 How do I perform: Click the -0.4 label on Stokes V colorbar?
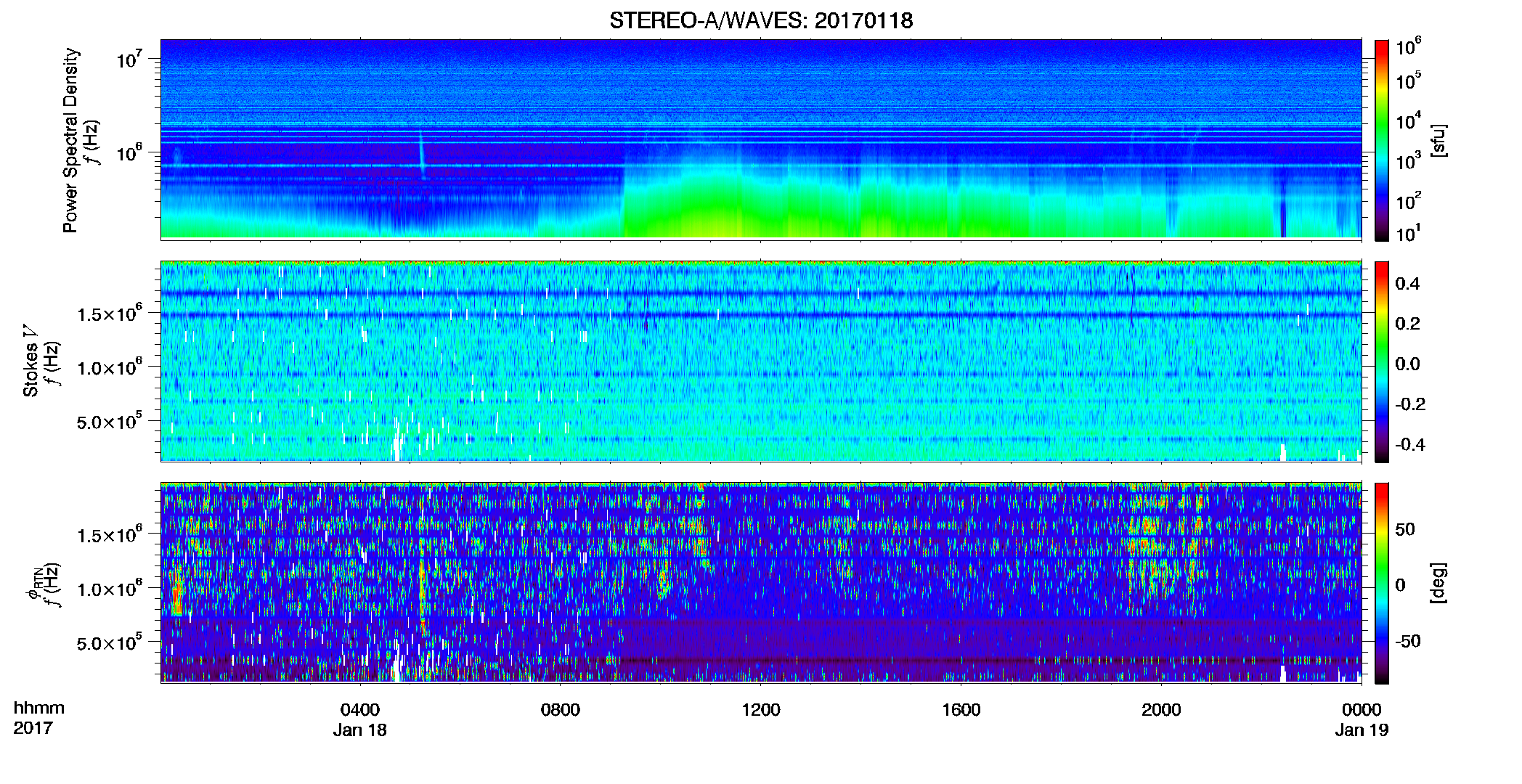(x=1410, y=444)
